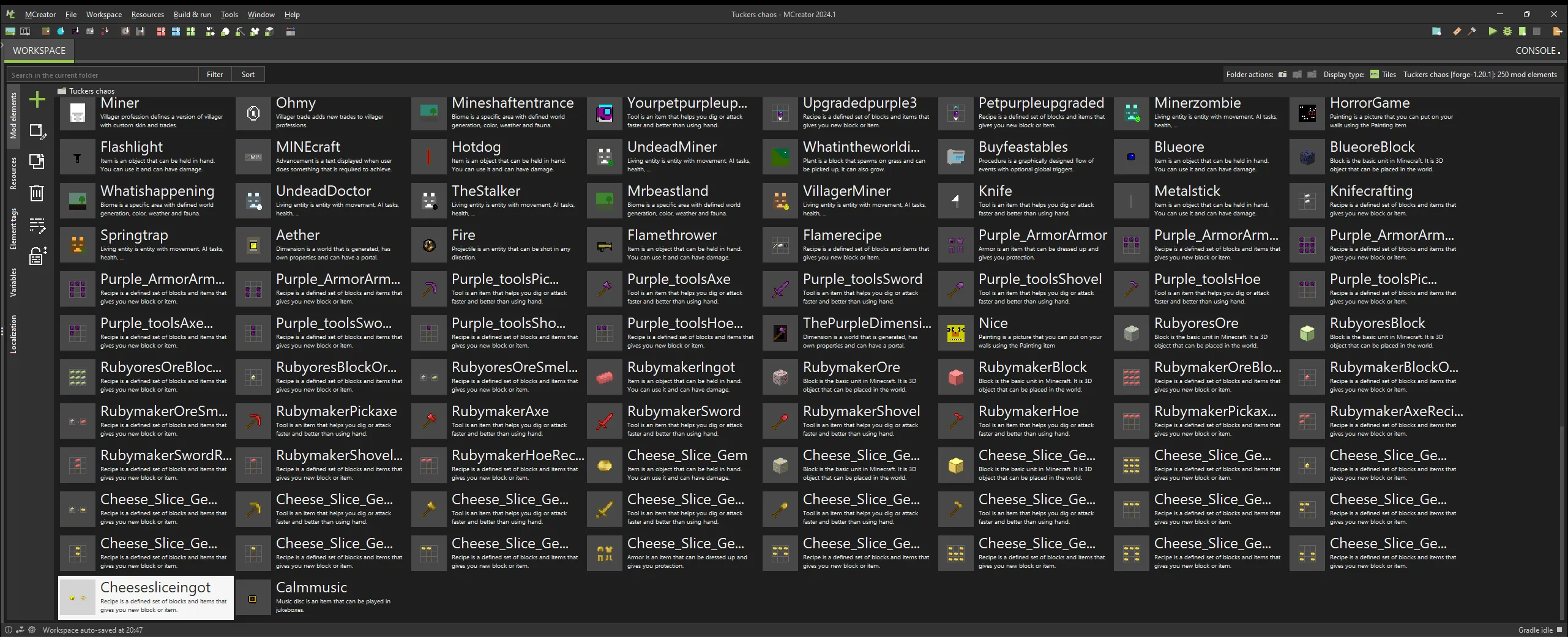1568x637 pixels.
Task: Click the search current folder field
Action: pyautogui.click(x=103, y=75)
